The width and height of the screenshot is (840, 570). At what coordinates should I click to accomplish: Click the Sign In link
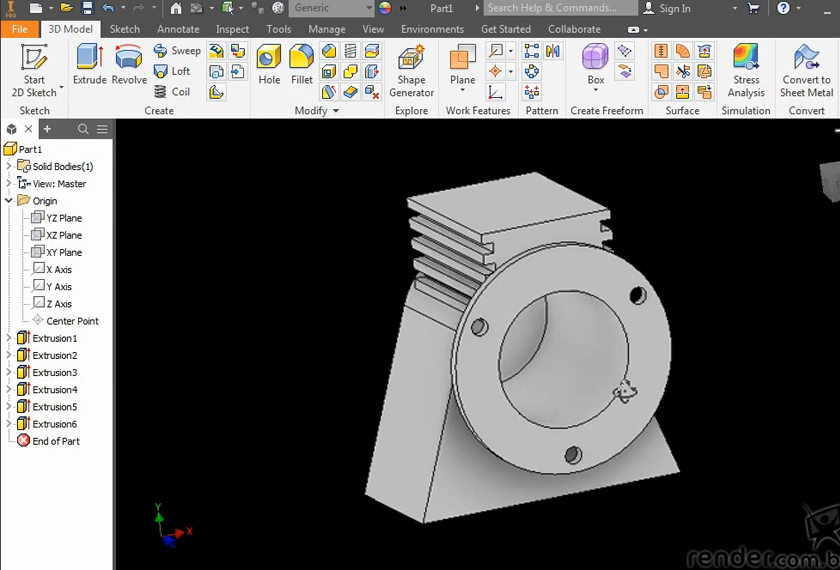coord(674,8)
